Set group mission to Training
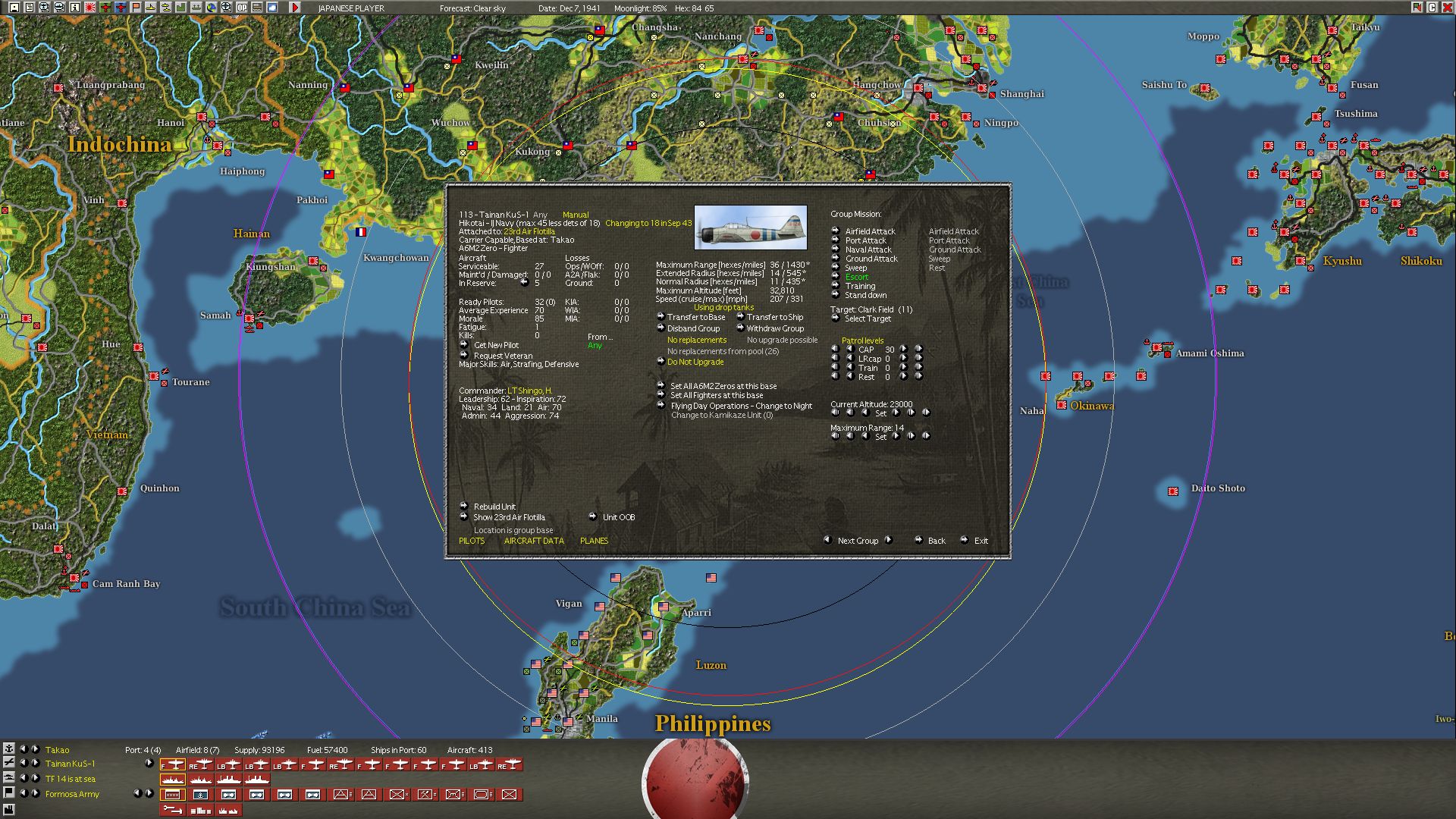Viewport: 1456px width, 819px height. pos(860,286)
